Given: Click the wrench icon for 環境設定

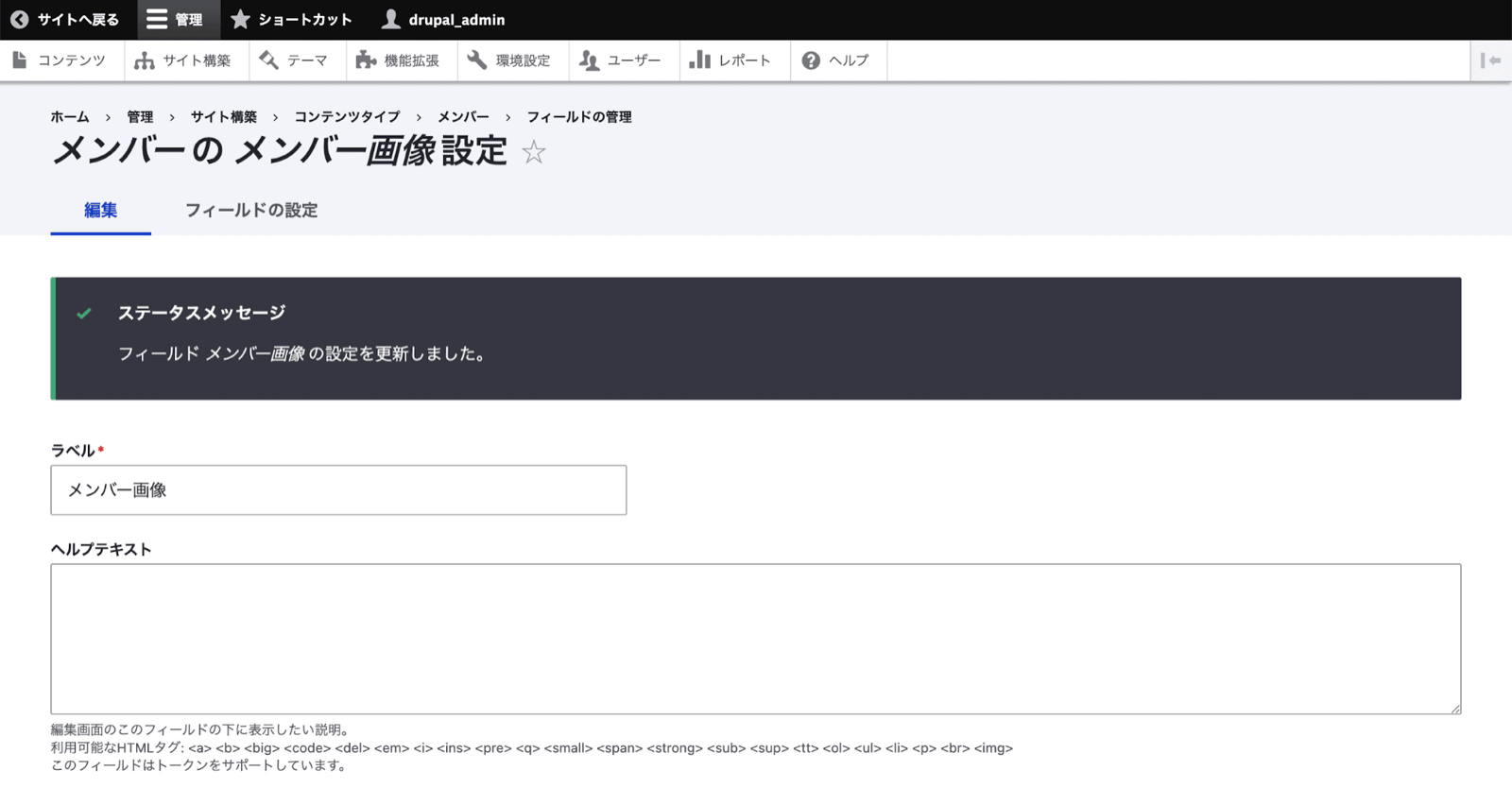Looking at the screenshot, I should click(477, 60).
